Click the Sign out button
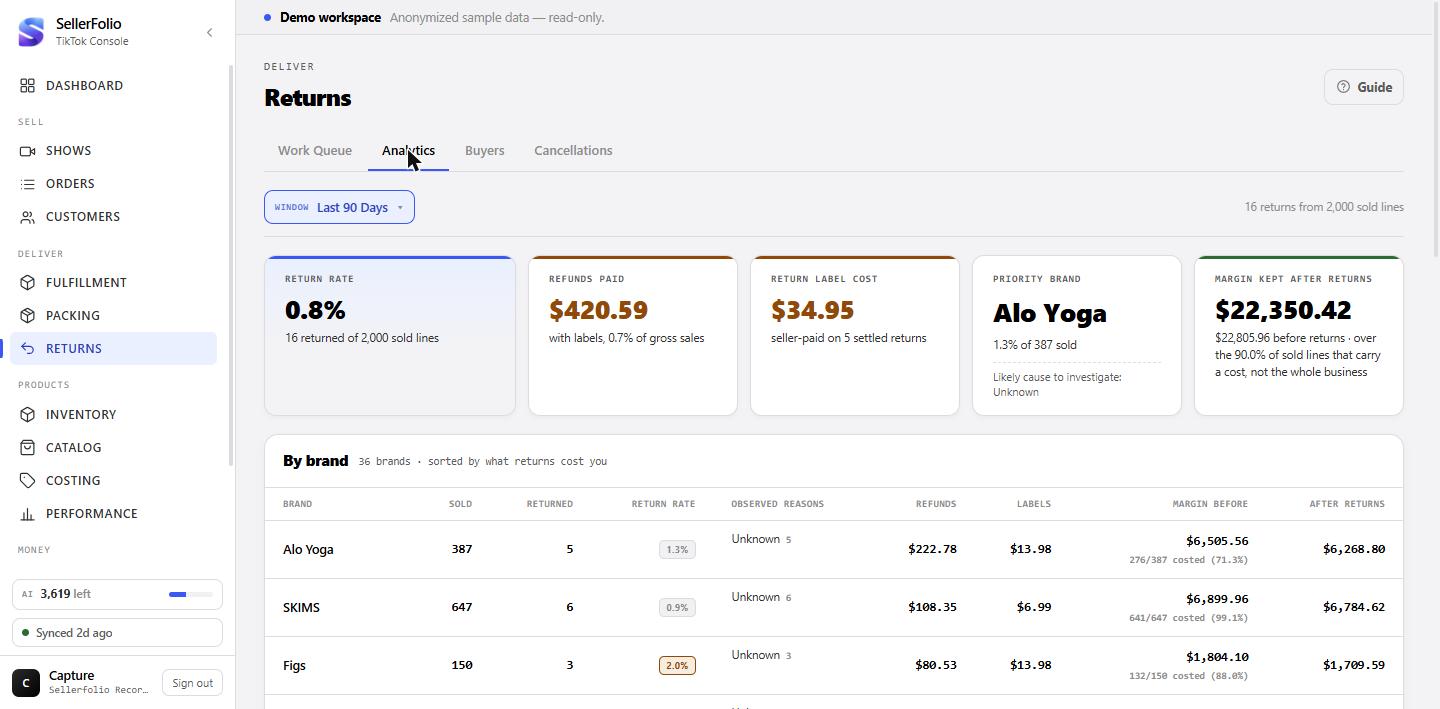 [x=192, y=683]
